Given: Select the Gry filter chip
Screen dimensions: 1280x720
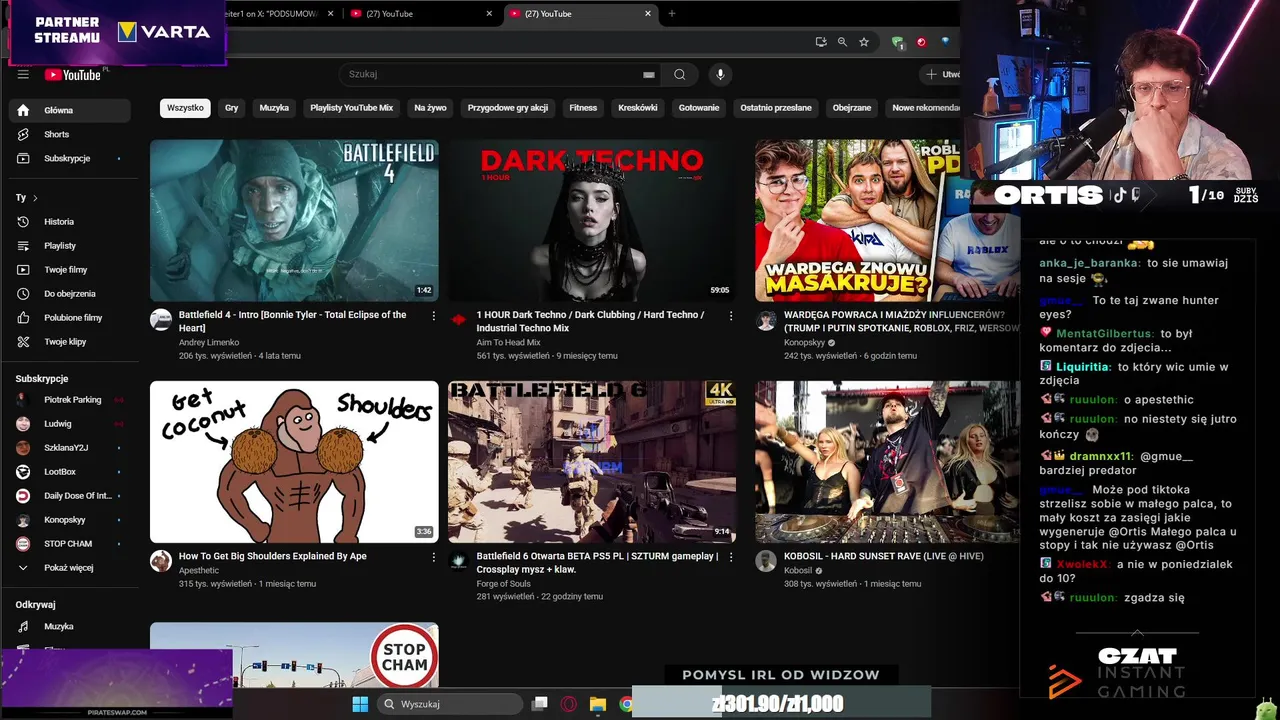Looking at the screenshot, I should (x=232, y=108).
